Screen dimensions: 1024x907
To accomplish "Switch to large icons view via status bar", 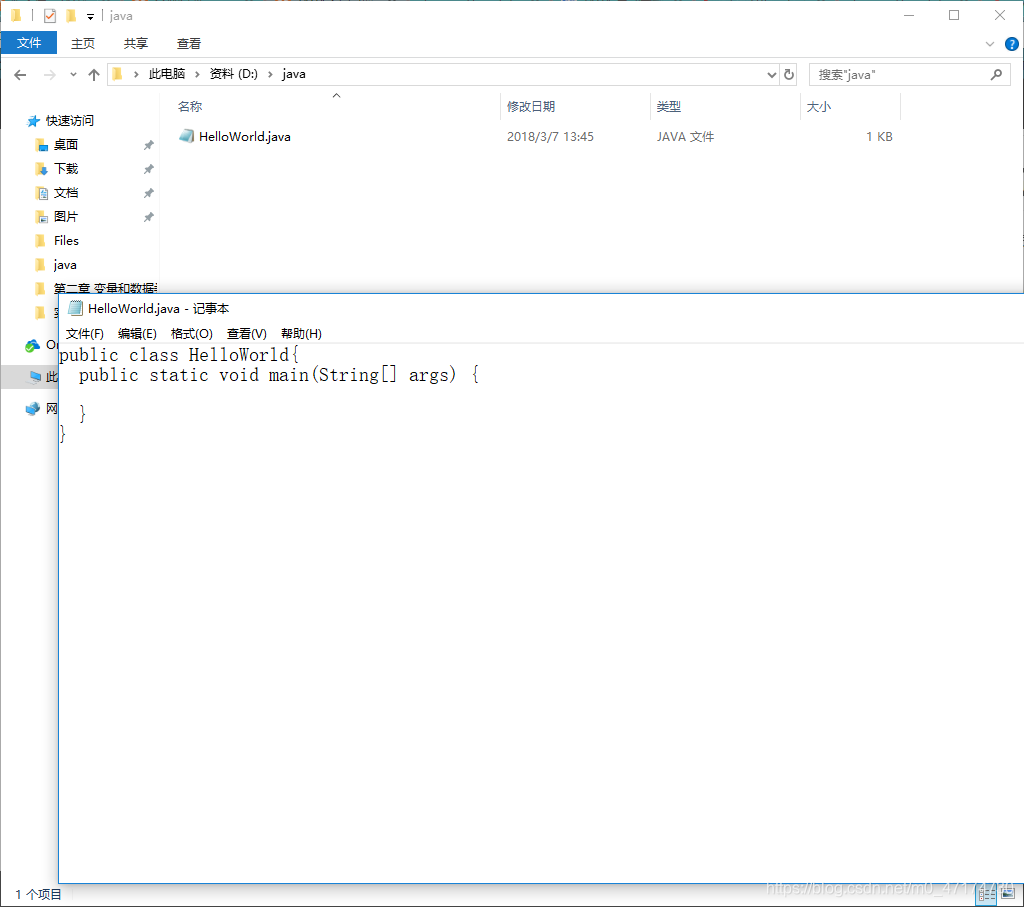I will (1008, 895).
